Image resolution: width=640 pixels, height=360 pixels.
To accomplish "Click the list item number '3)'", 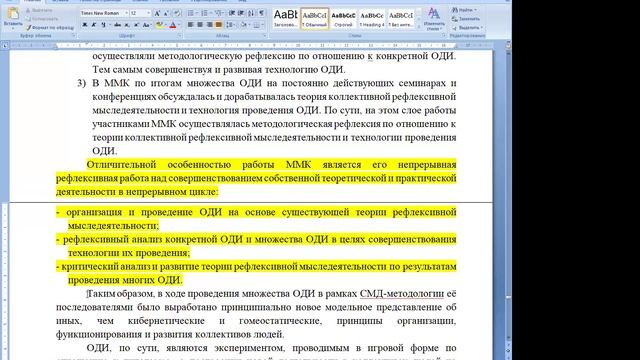I will (82, 83).
